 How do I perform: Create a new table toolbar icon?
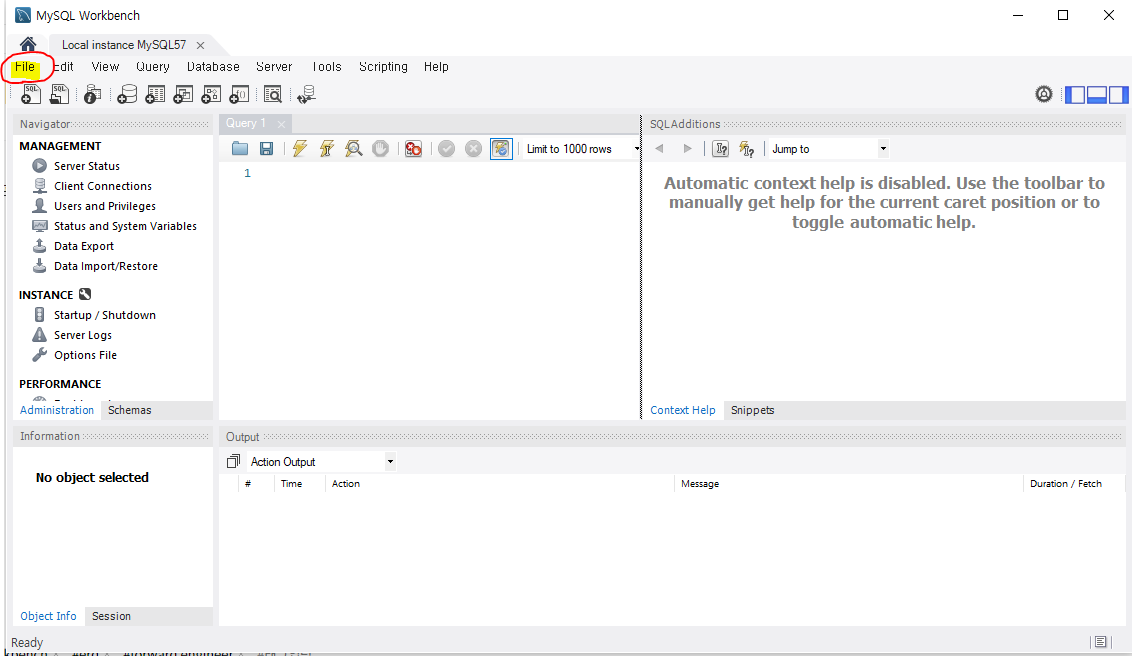[x=155, y=94]
